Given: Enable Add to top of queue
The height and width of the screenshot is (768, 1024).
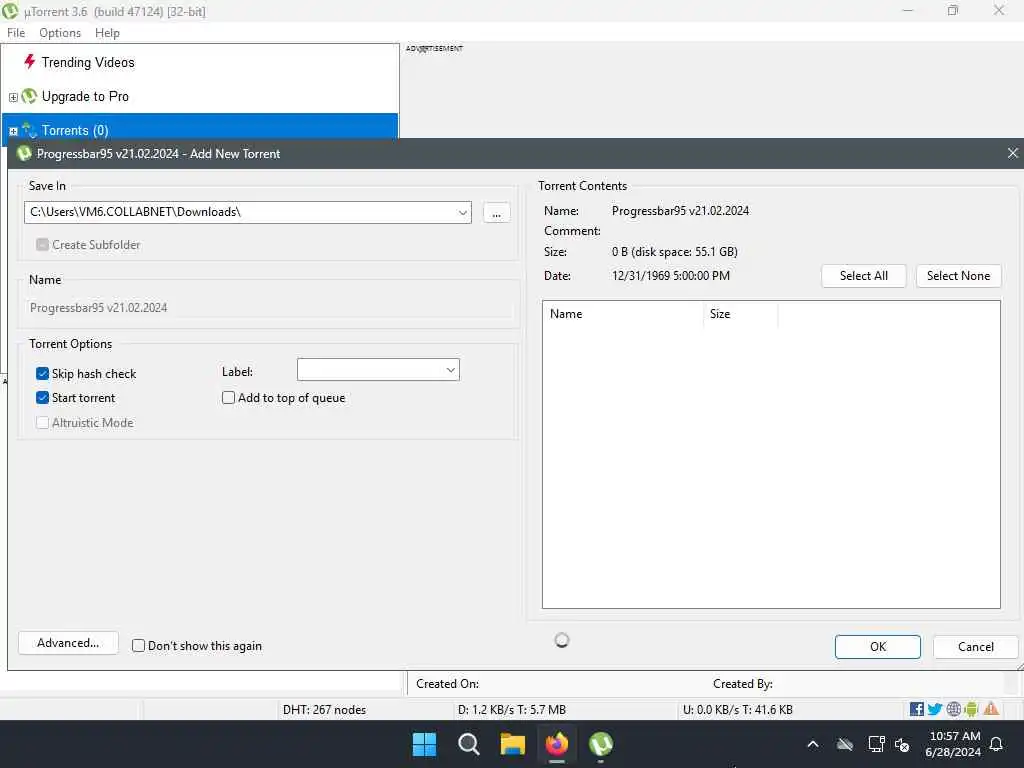Looking at the screenshot, I should [229, 398].
